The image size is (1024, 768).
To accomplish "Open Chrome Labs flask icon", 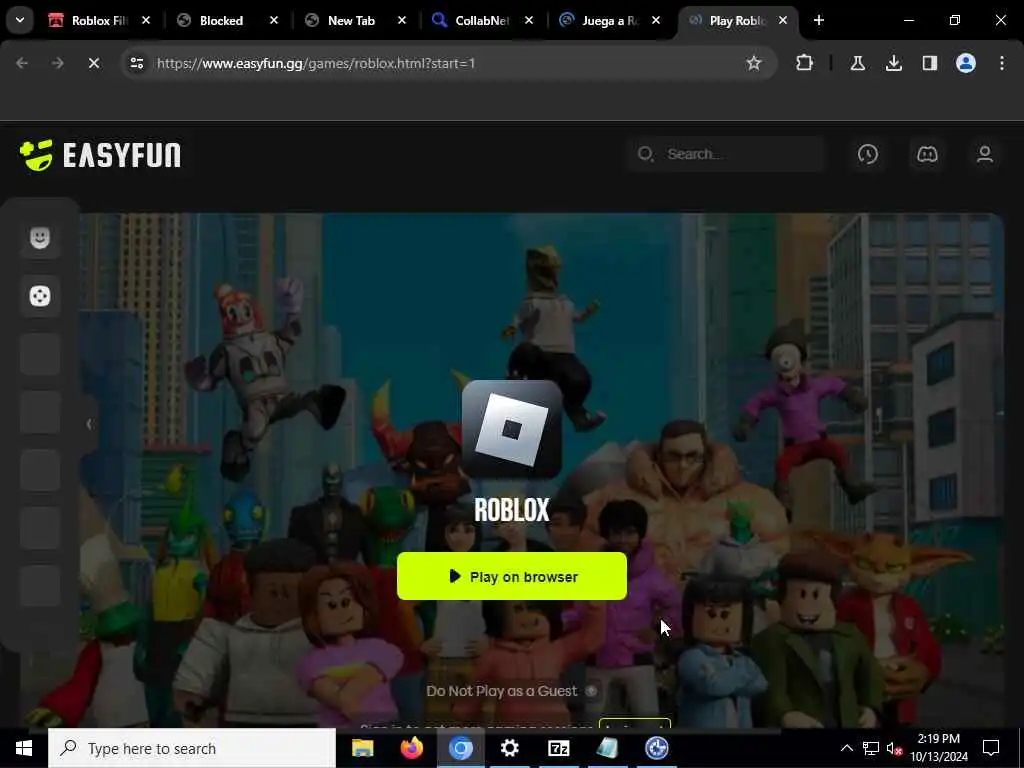I will [x=857, y=63].
